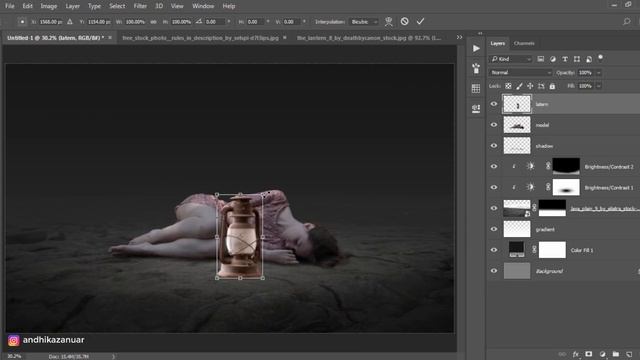Open the Layer menu
Image resolution: width=640 pixels, height=360 pixels.
pyautogui.click(x=73, y=6)
